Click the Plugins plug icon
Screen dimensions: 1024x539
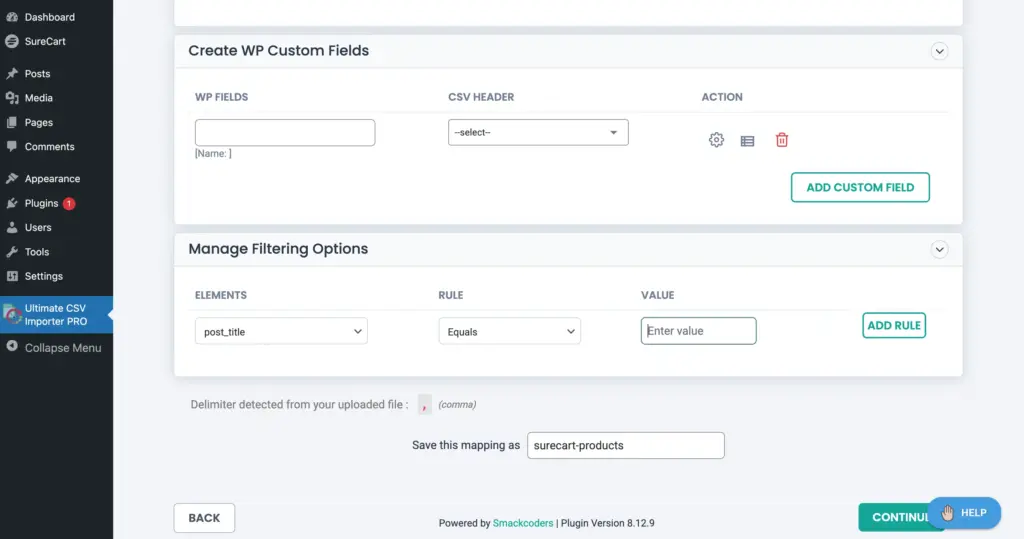click(12, 203)
